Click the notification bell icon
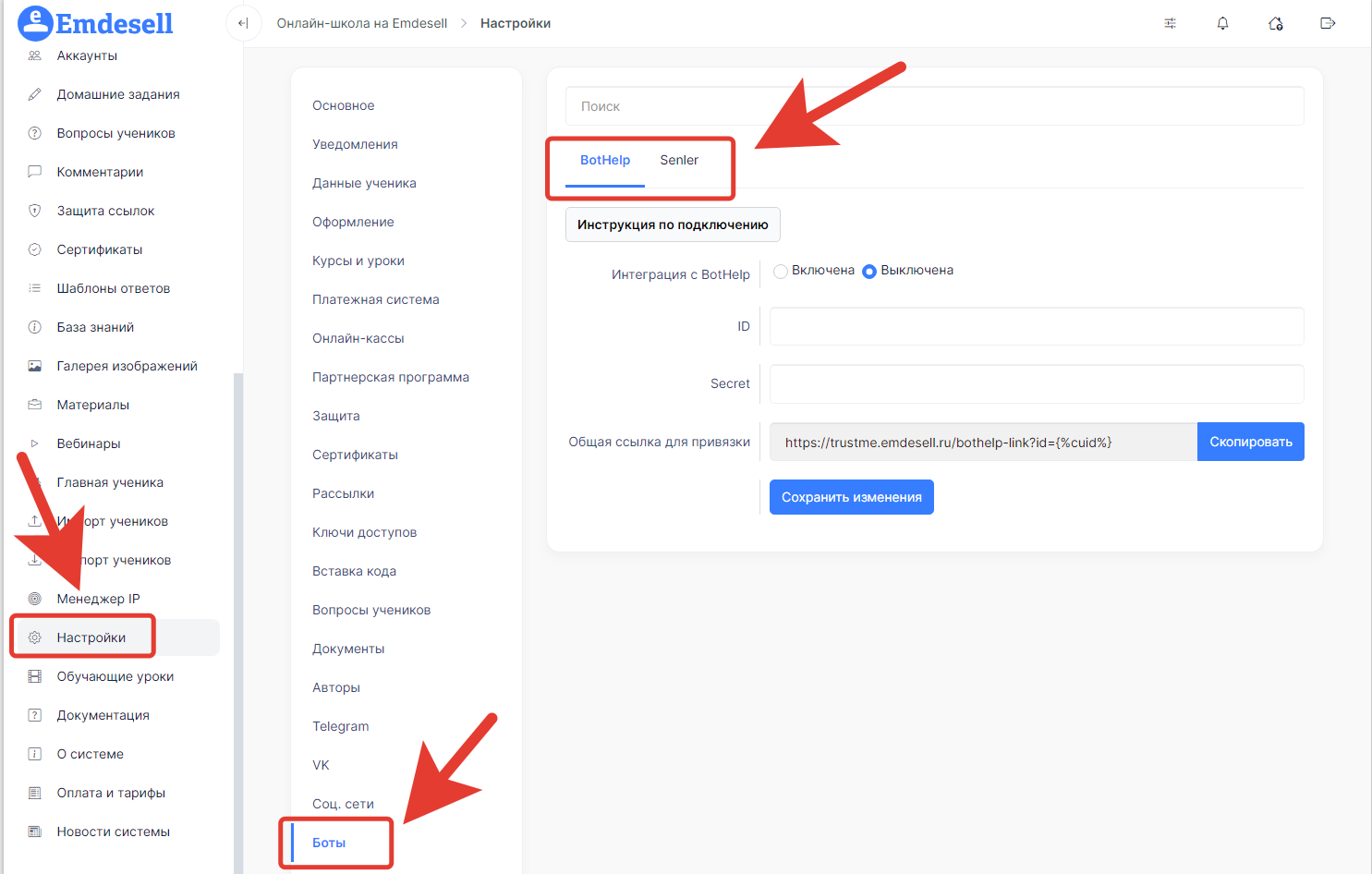1372x874 pixels. click(1222, 23)
